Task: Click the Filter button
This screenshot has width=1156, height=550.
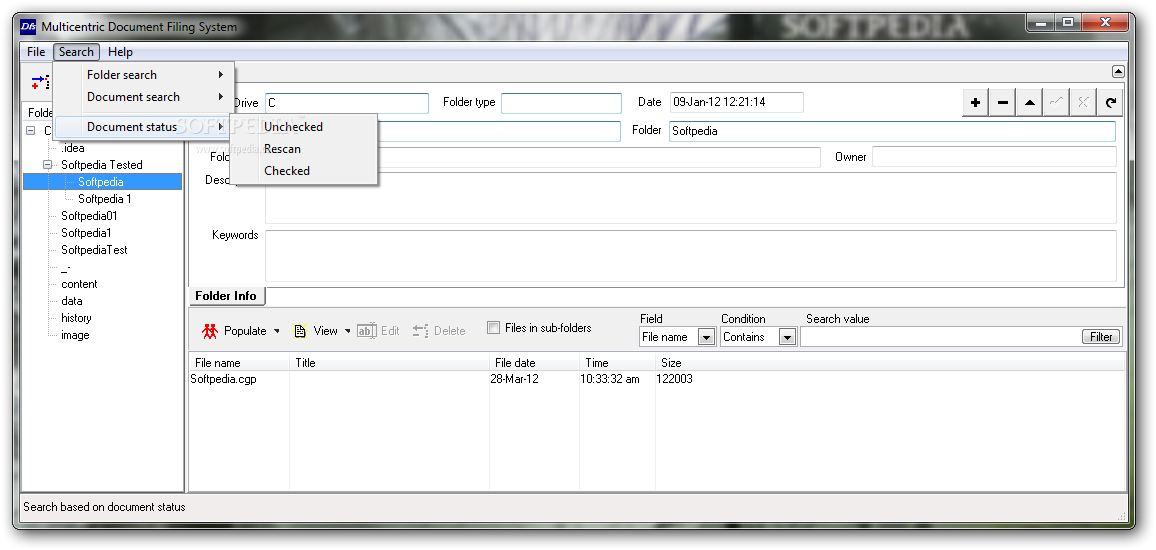Action: 1101,337
